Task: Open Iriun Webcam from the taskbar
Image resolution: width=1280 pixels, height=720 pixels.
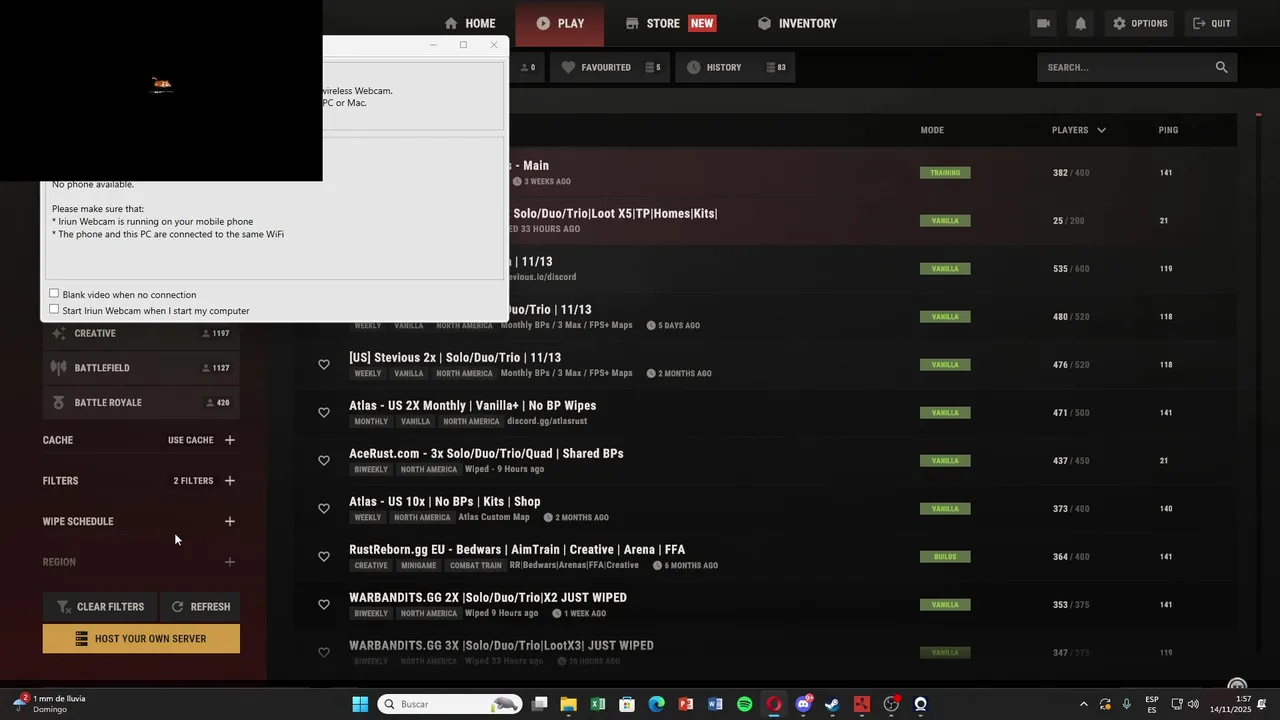Action: tap(920, 704)
